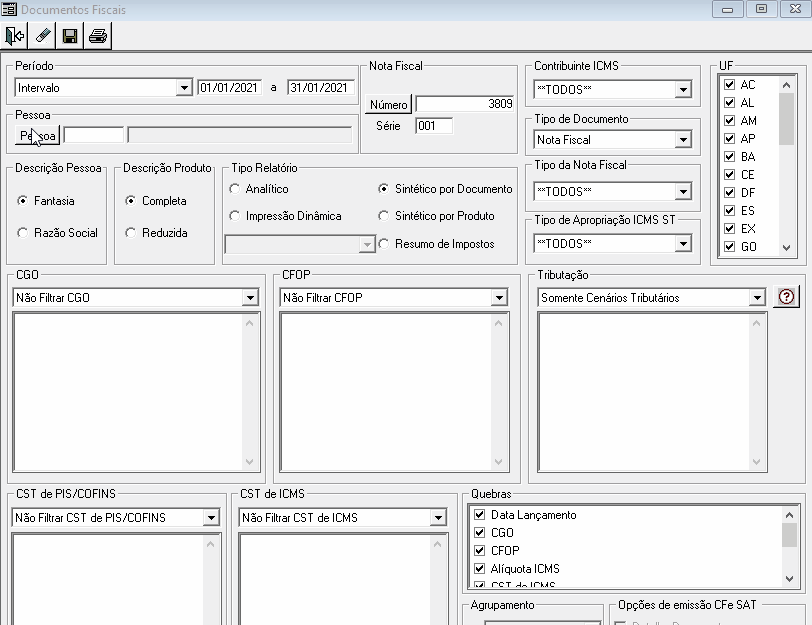Toggle Alíquota ICMS checkbox in Quebras
The height and width of the screenshot is (625, 812).
coord(480,568)
